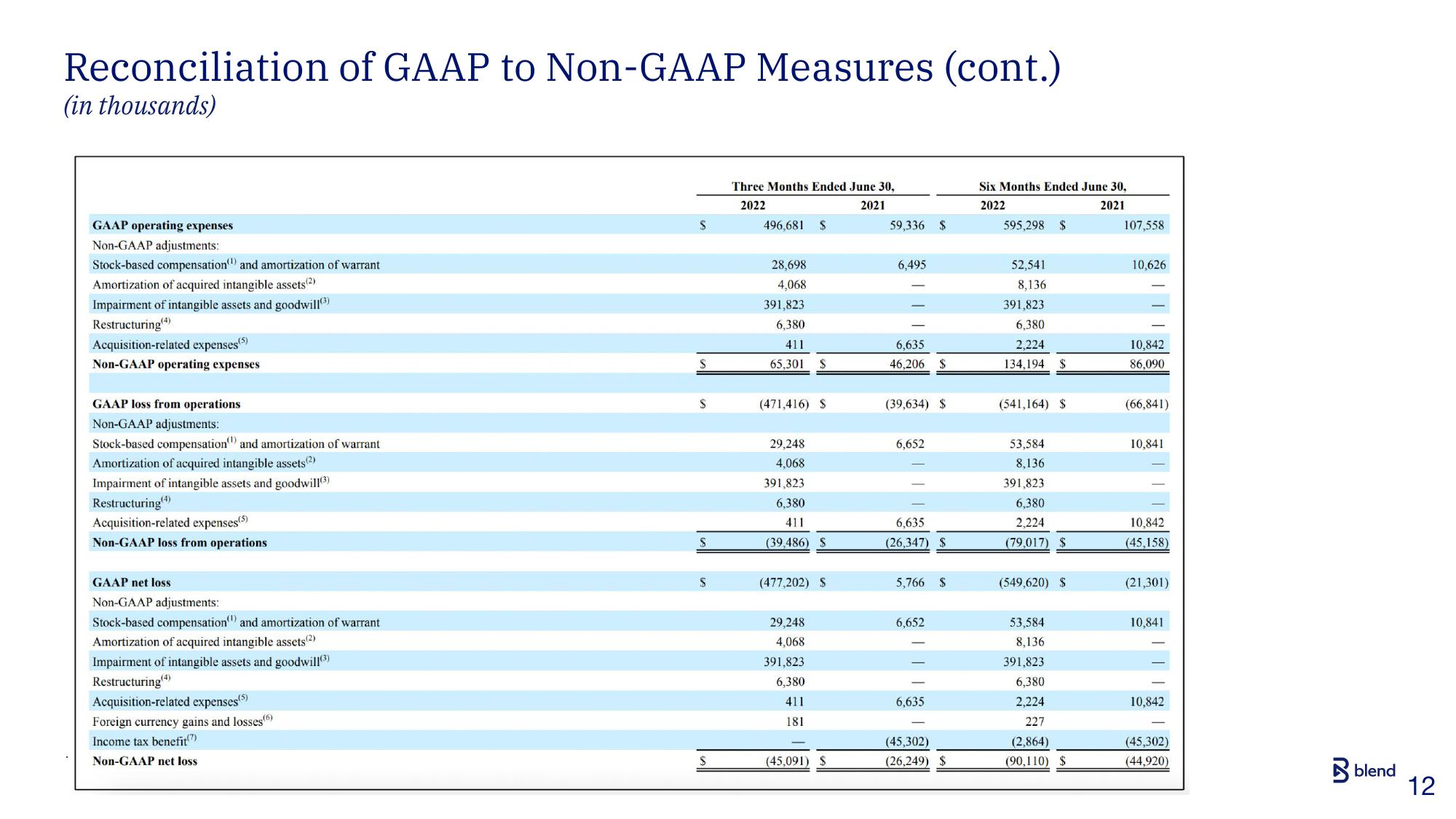Click the '(in thousands)' subtitle
The image size is (1456, 819).
click(140, 106)
